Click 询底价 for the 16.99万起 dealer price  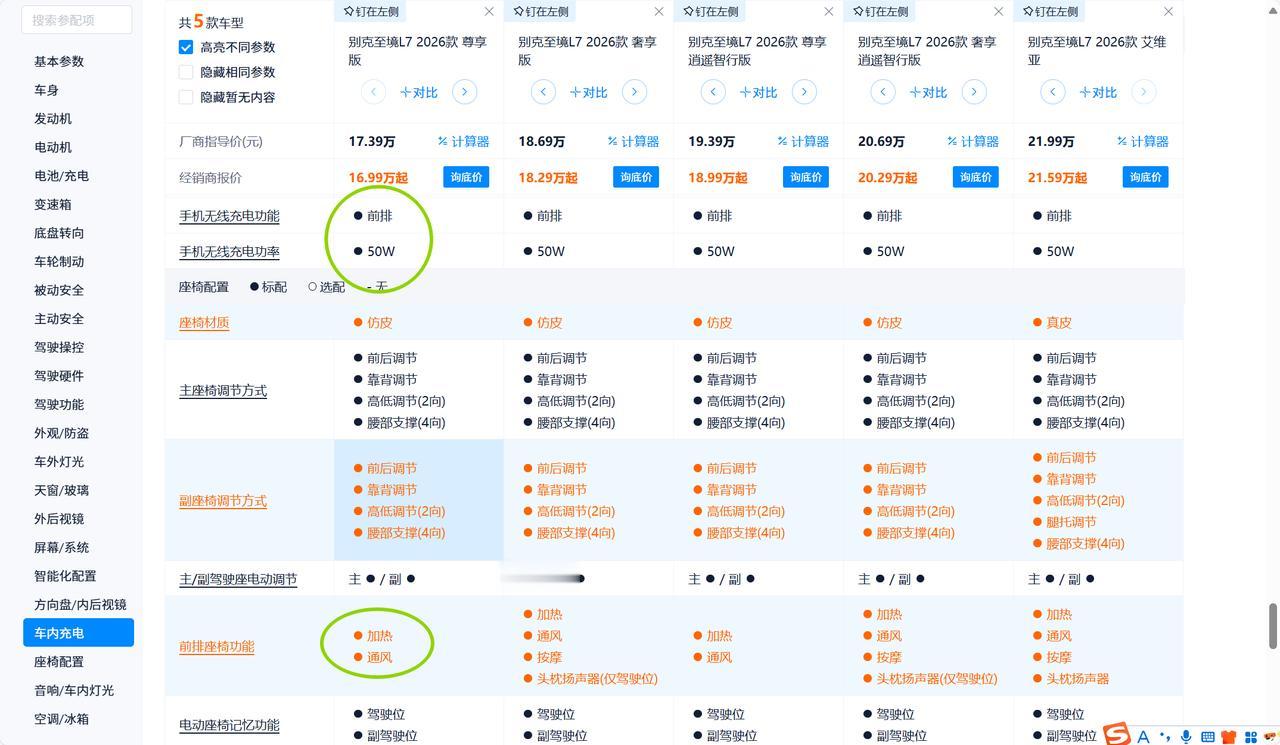pyautogui.click(x=466, y=177)
